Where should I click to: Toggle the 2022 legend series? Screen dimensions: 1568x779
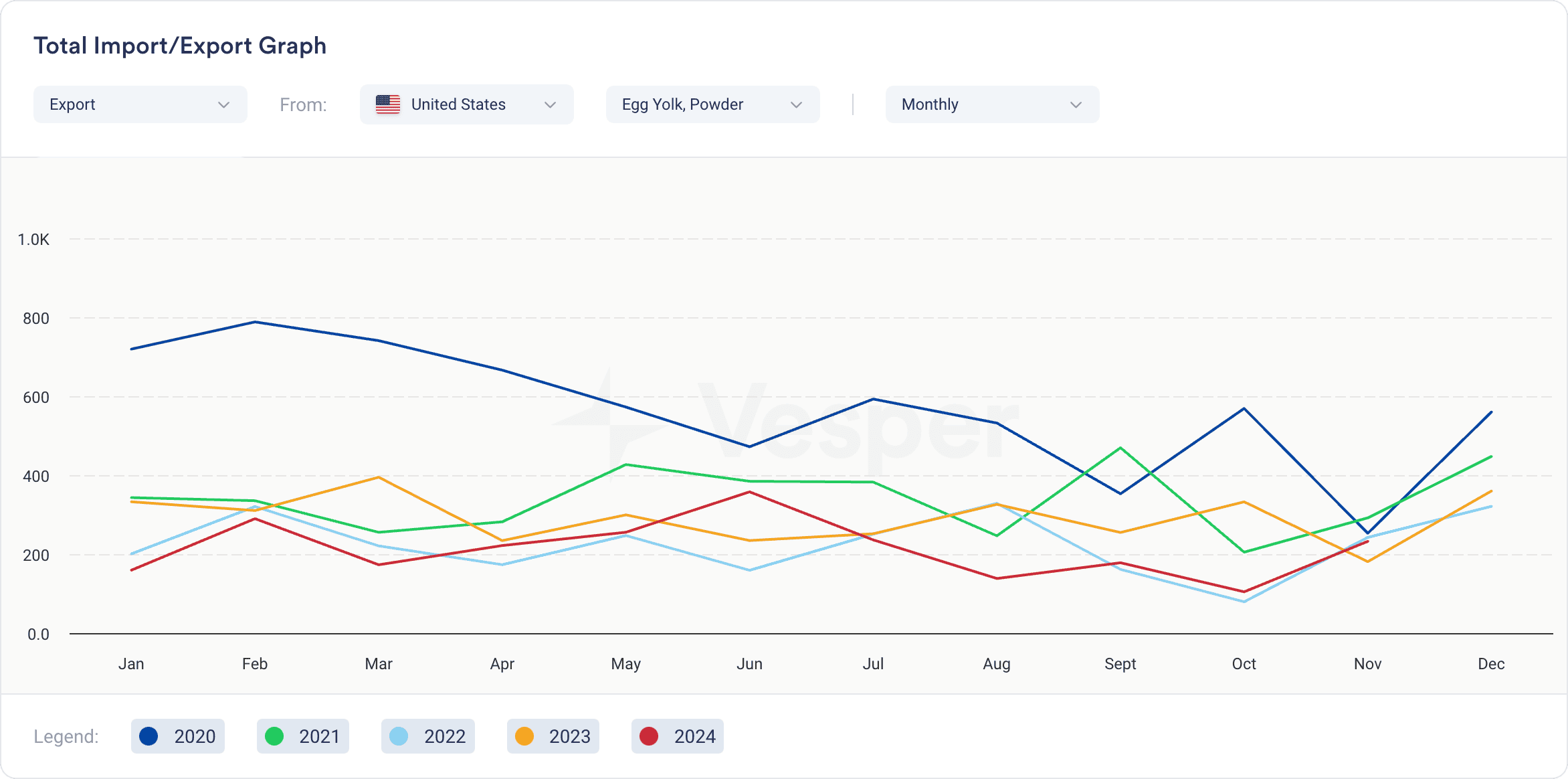[x=428, y=736]
